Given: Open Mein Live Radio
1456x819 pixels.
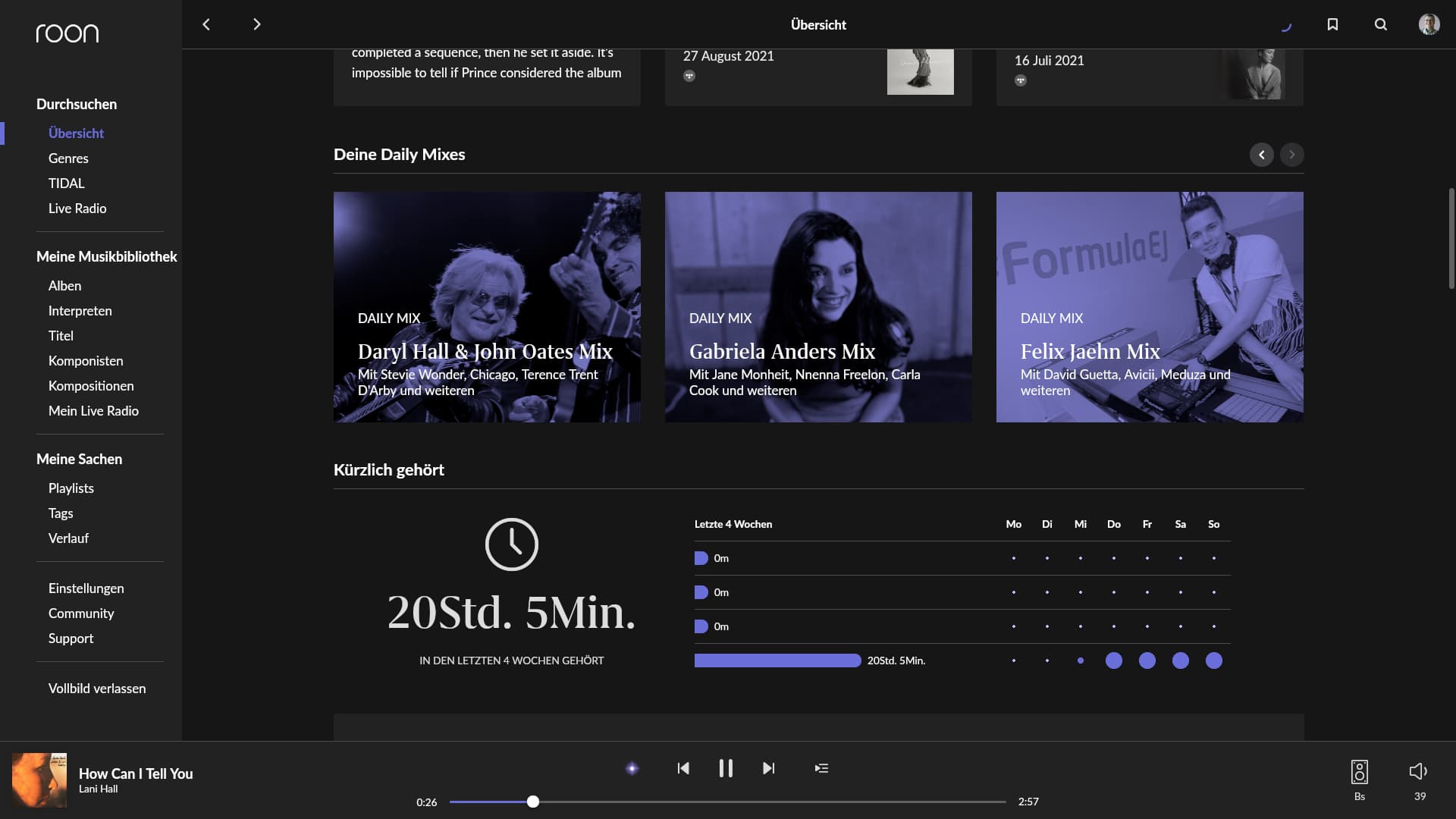Looking at the screenshot, I should point(93,411).
